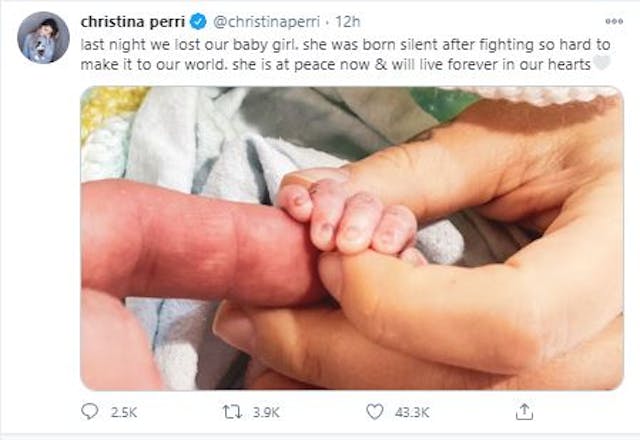View the 2.5K replies count

pos(122,410)
